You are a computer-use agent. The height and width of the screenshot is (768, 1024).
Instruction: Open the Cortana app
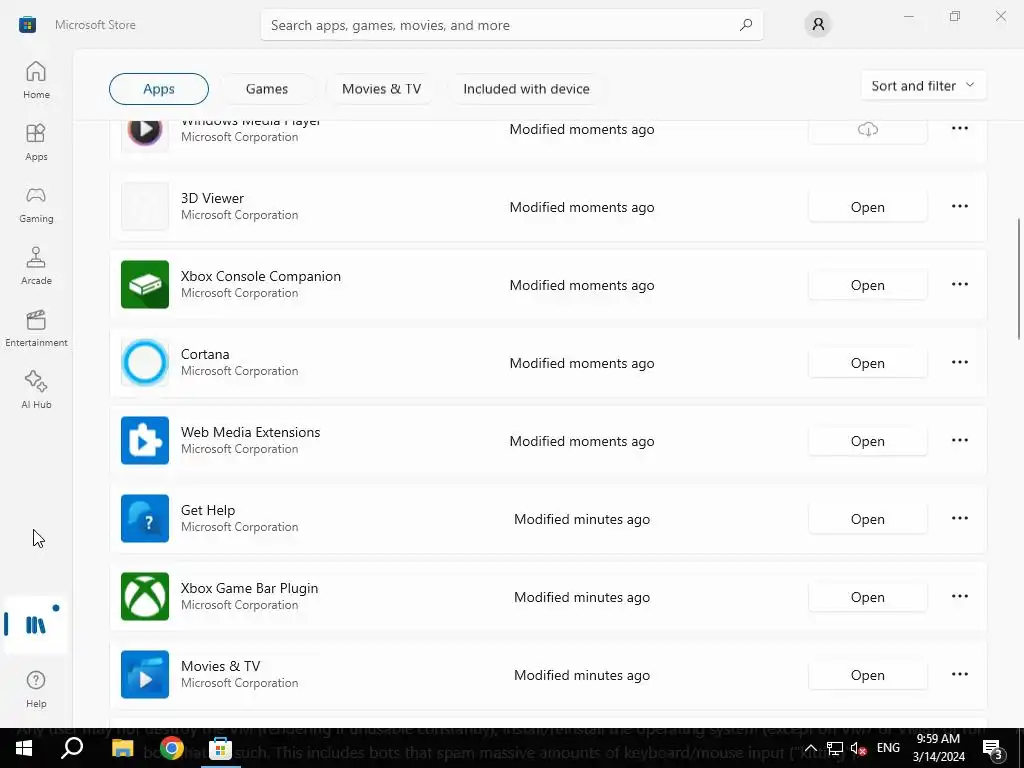[x=867, y=363]
